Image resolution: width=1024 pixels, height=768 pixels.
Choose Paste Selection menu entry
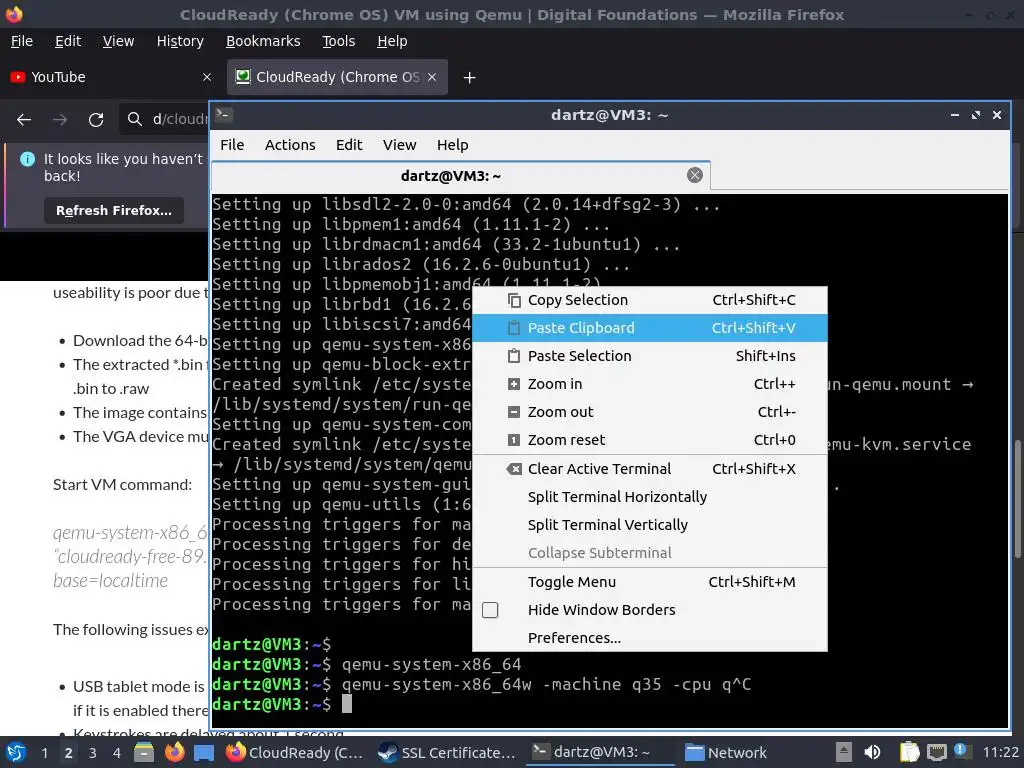click(650, 356)
